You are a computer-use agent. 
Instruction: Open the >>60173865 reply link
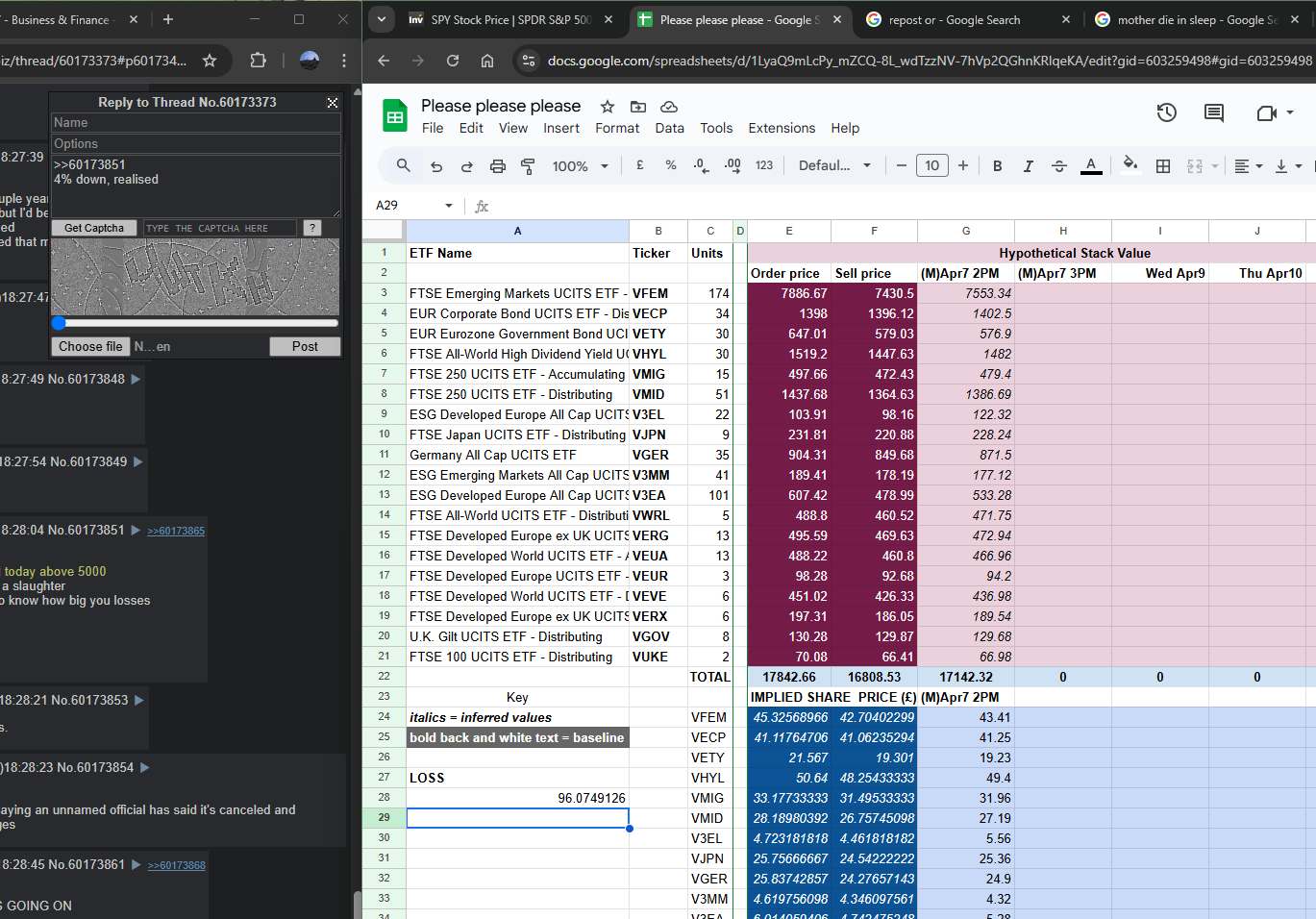pyautogui.click(x=176, y=531)
